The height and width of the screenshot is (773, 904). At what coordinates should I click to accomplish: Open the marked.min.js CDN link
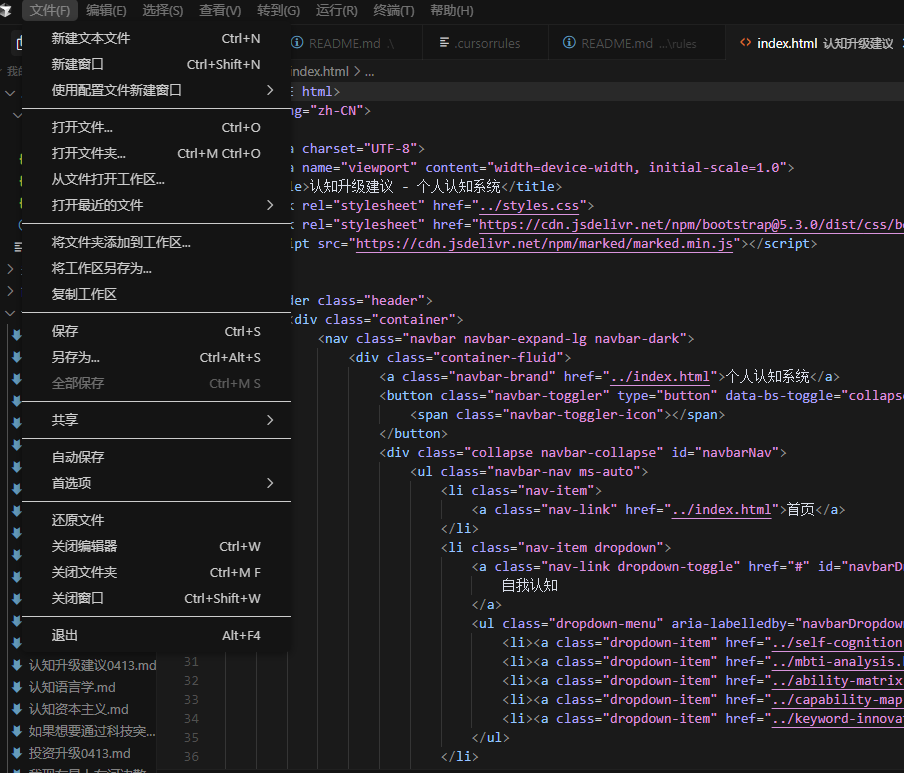tap(544, 244)
